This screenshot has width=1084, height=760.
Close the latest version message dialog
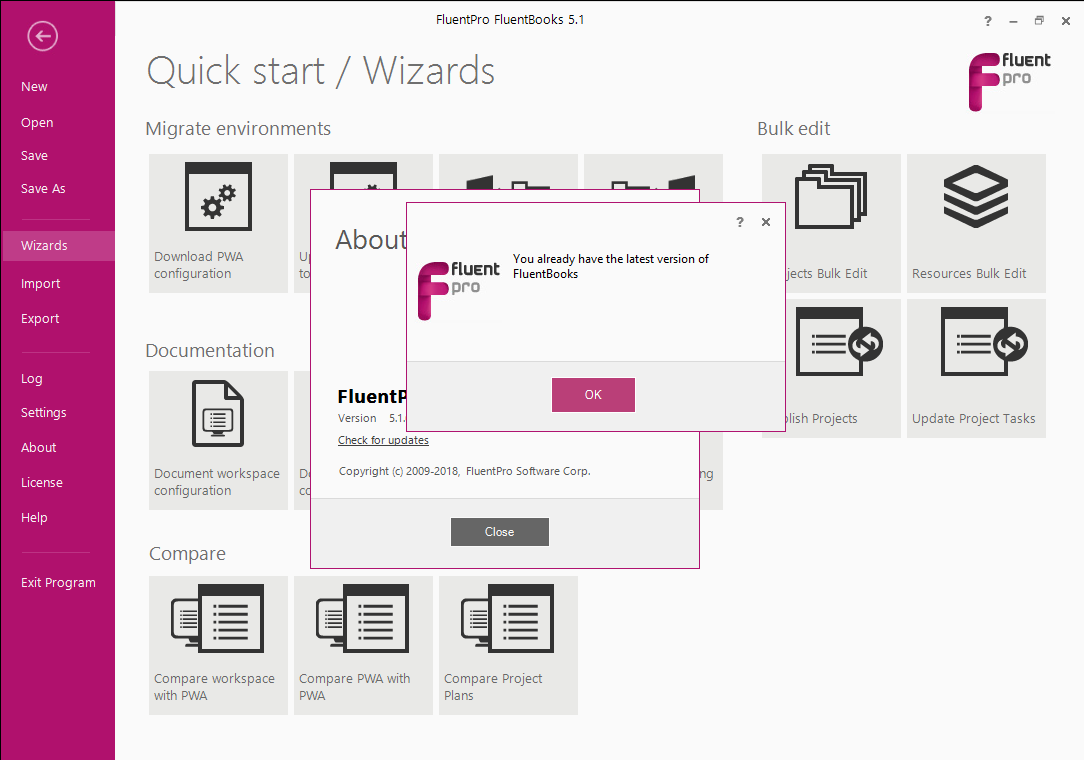pyautogui.click(x=766, y=222)
